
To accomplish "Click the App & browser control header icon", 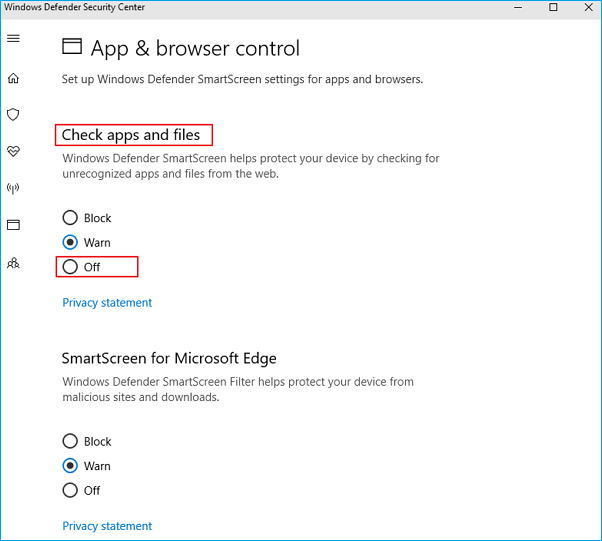I will [72, 47].
